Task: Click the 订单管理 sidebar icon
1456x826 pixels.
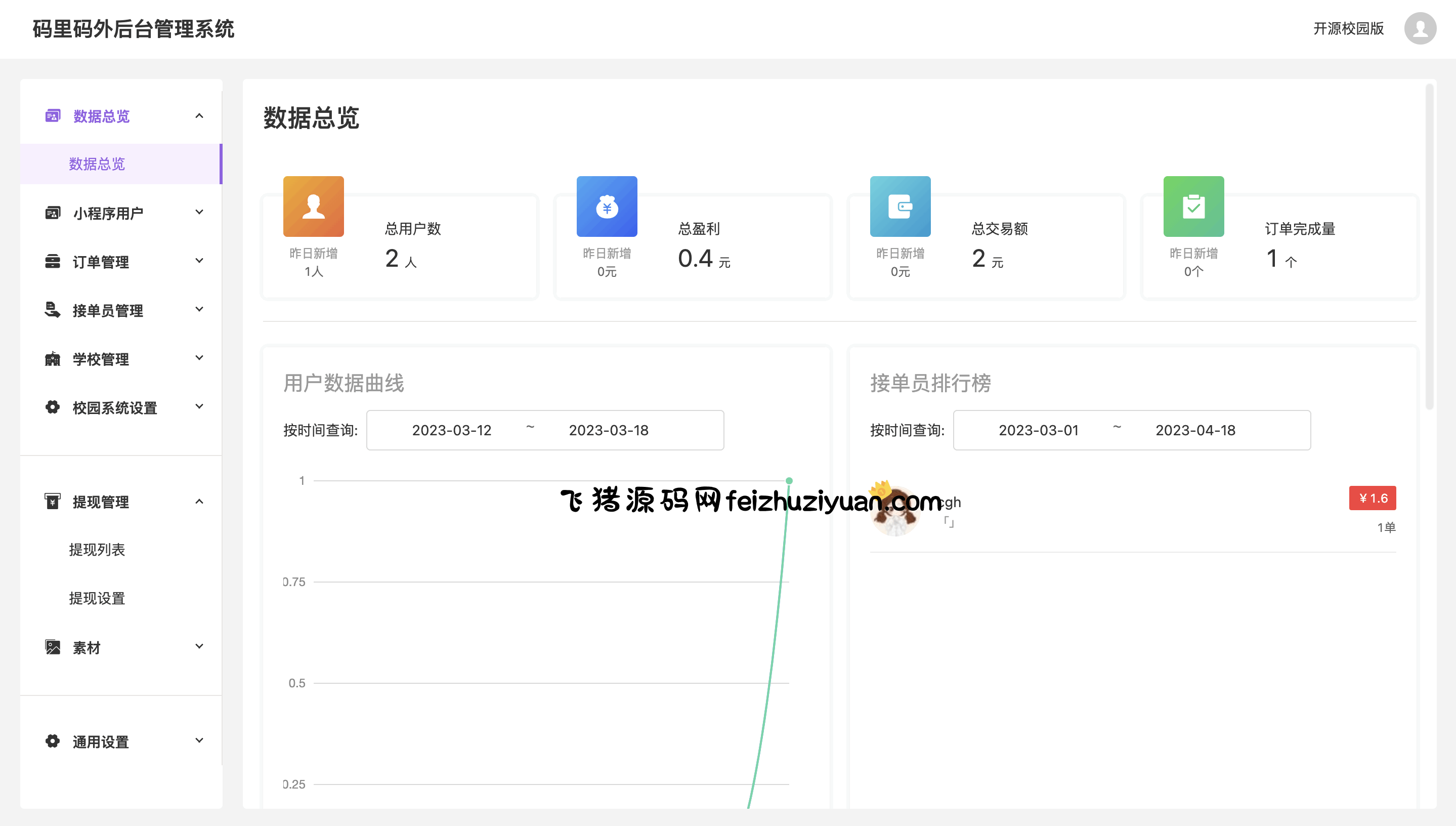Action: point(53,262)
